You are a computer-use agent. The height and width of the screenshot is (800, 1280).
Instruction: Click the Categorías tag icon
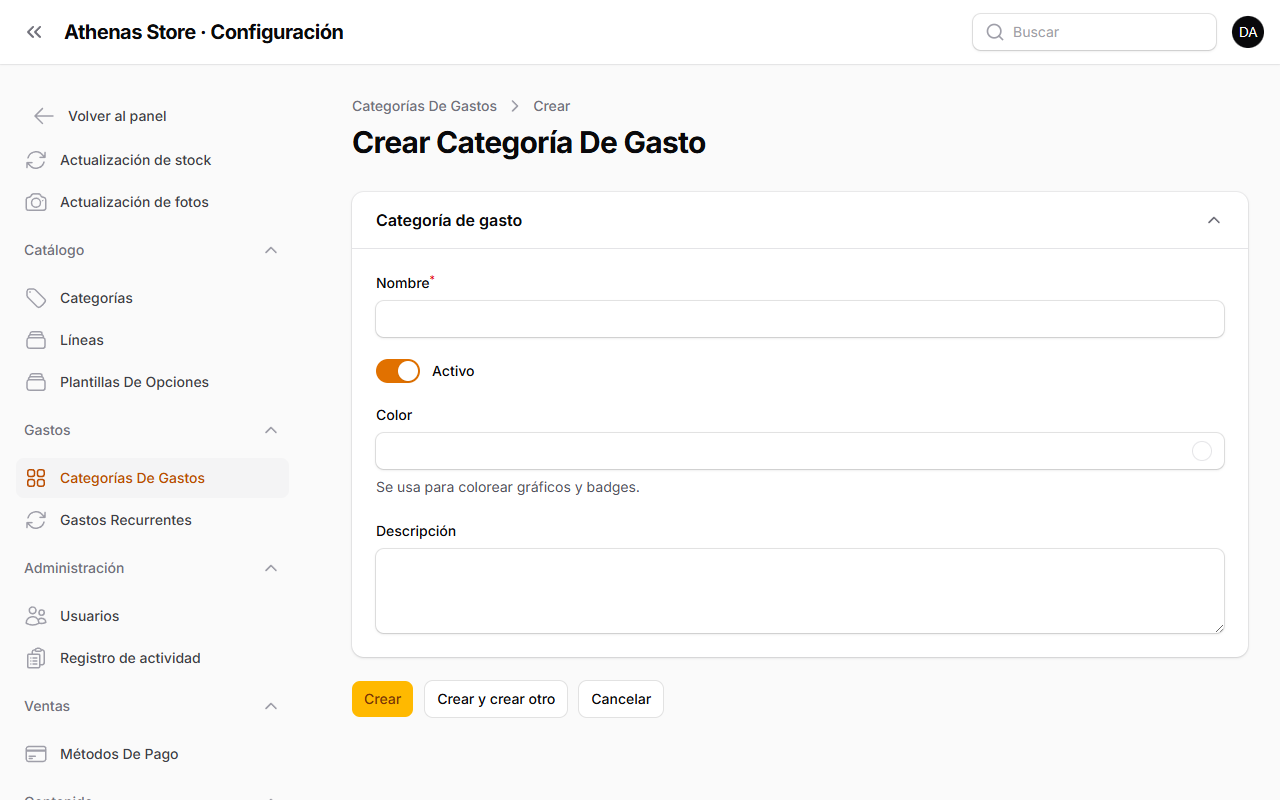[x=36, y=298]
